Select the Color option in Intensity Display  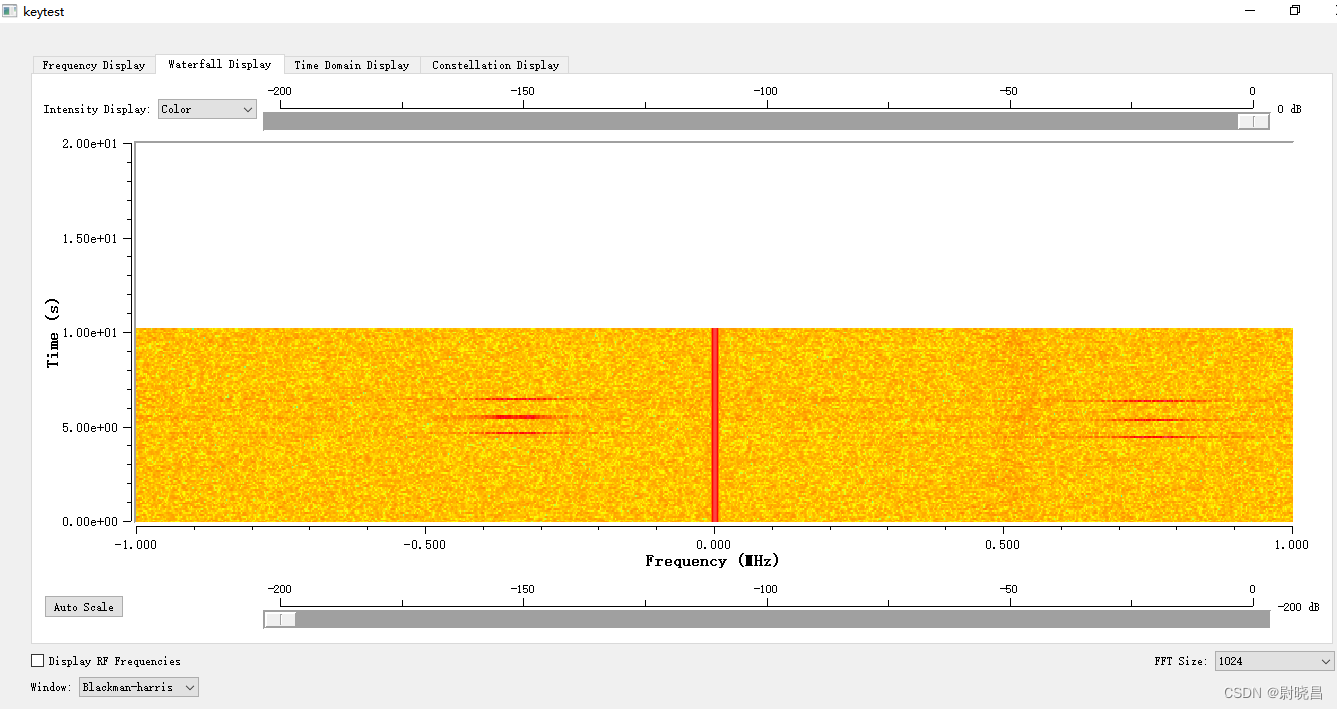click(207, 109)
